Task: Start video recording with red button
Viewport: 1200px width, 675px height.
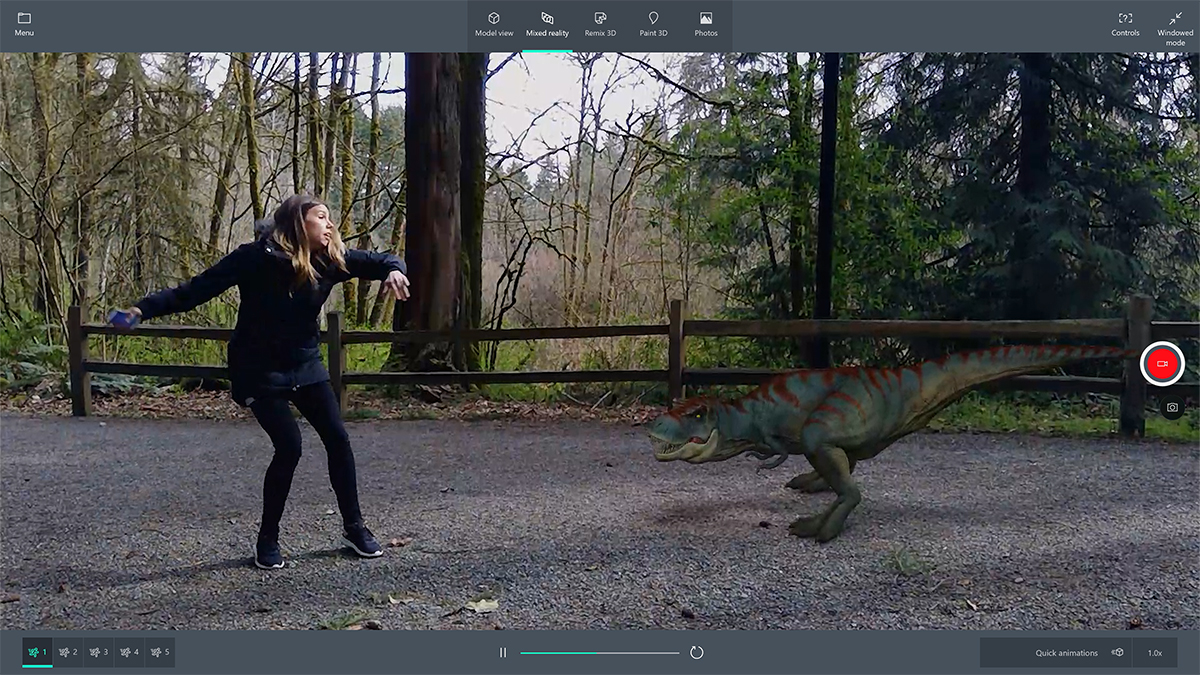Action: pos(1162,364)
